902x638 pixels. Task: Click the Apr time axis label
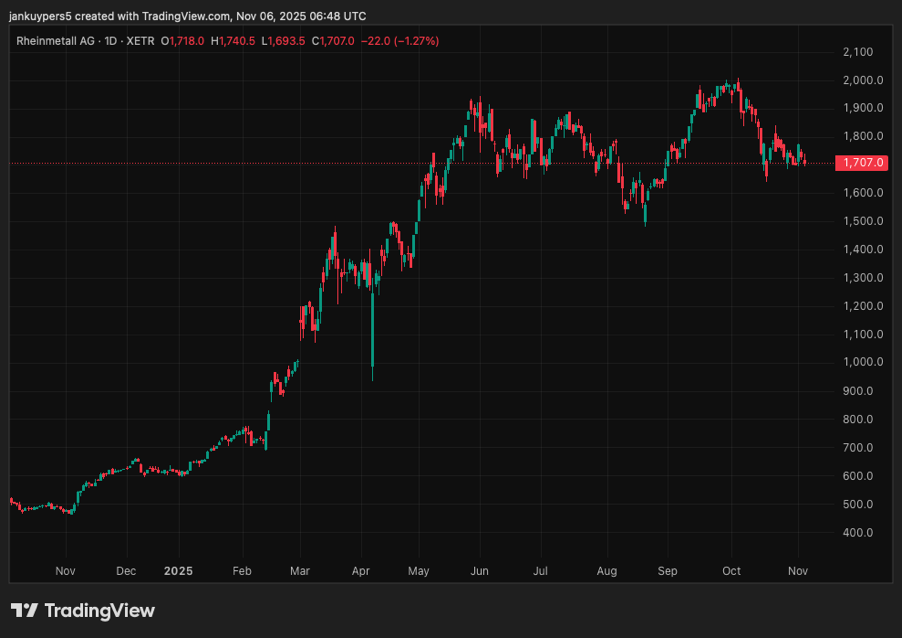coord(361,571)
